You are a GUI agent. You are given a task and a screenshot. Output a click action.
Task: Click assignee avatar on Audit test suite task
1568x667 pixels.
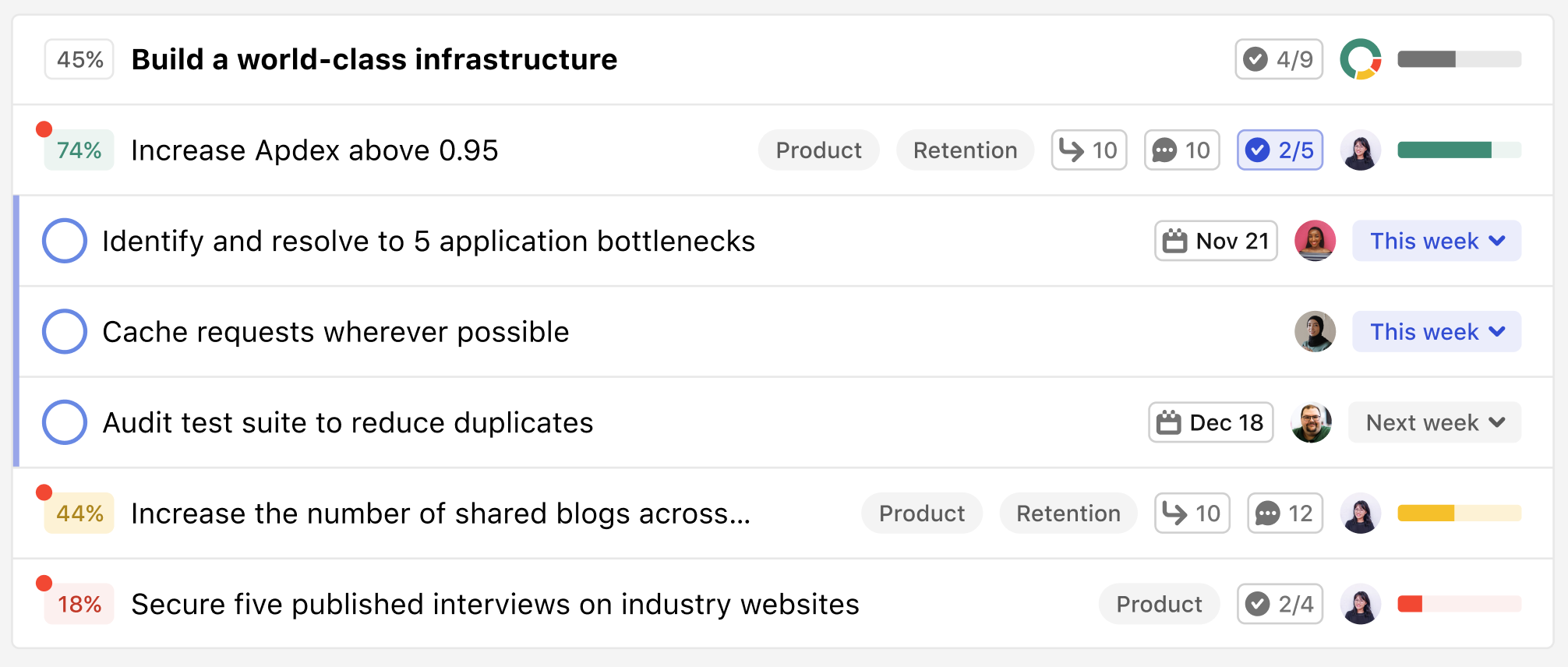click(1312, 422)
